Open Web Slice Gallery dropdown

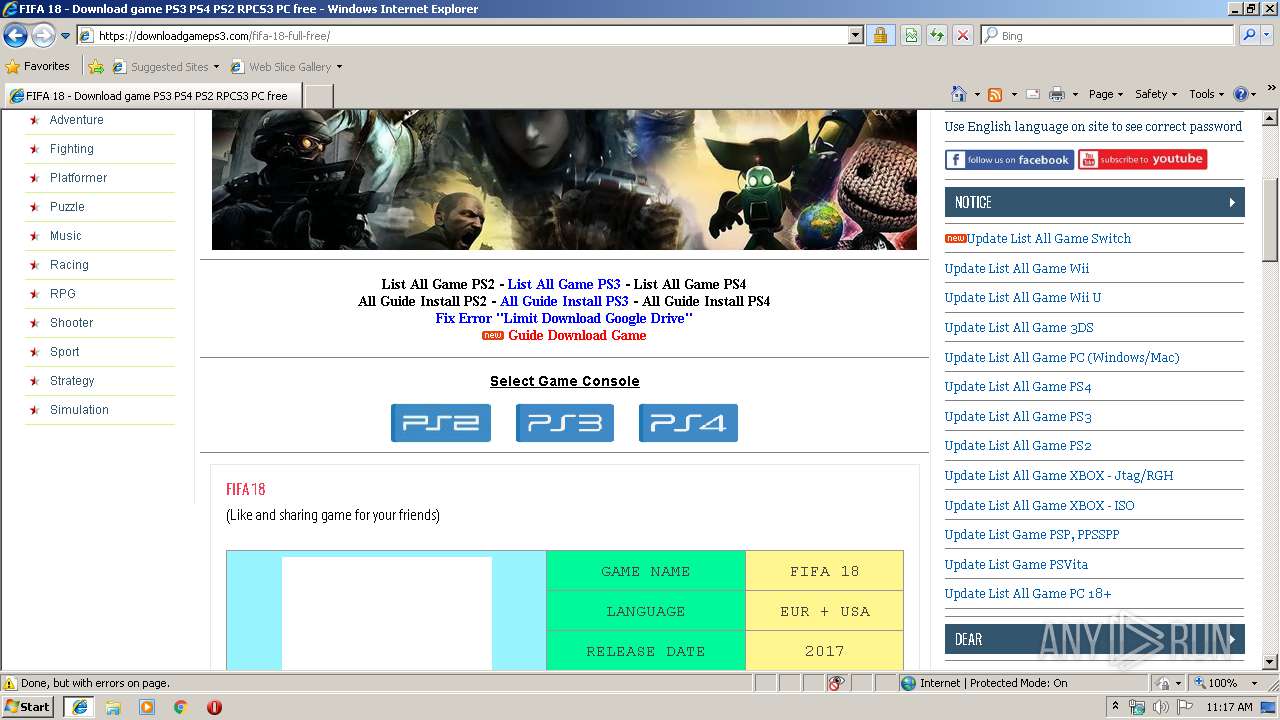pos(286,67)
